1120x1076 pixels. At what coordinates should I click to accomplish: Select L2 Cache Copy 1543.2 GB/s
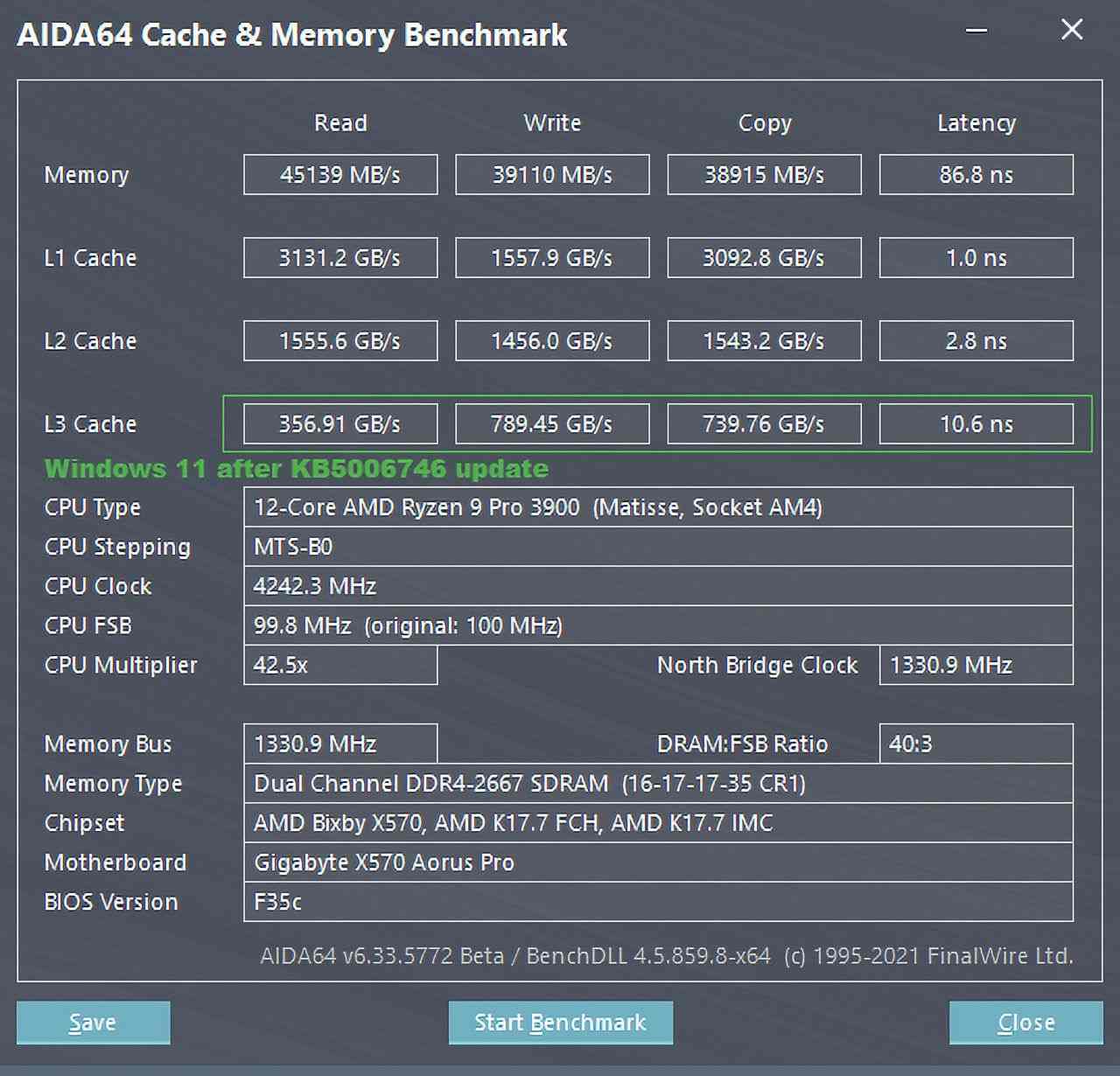coord(764,341)
